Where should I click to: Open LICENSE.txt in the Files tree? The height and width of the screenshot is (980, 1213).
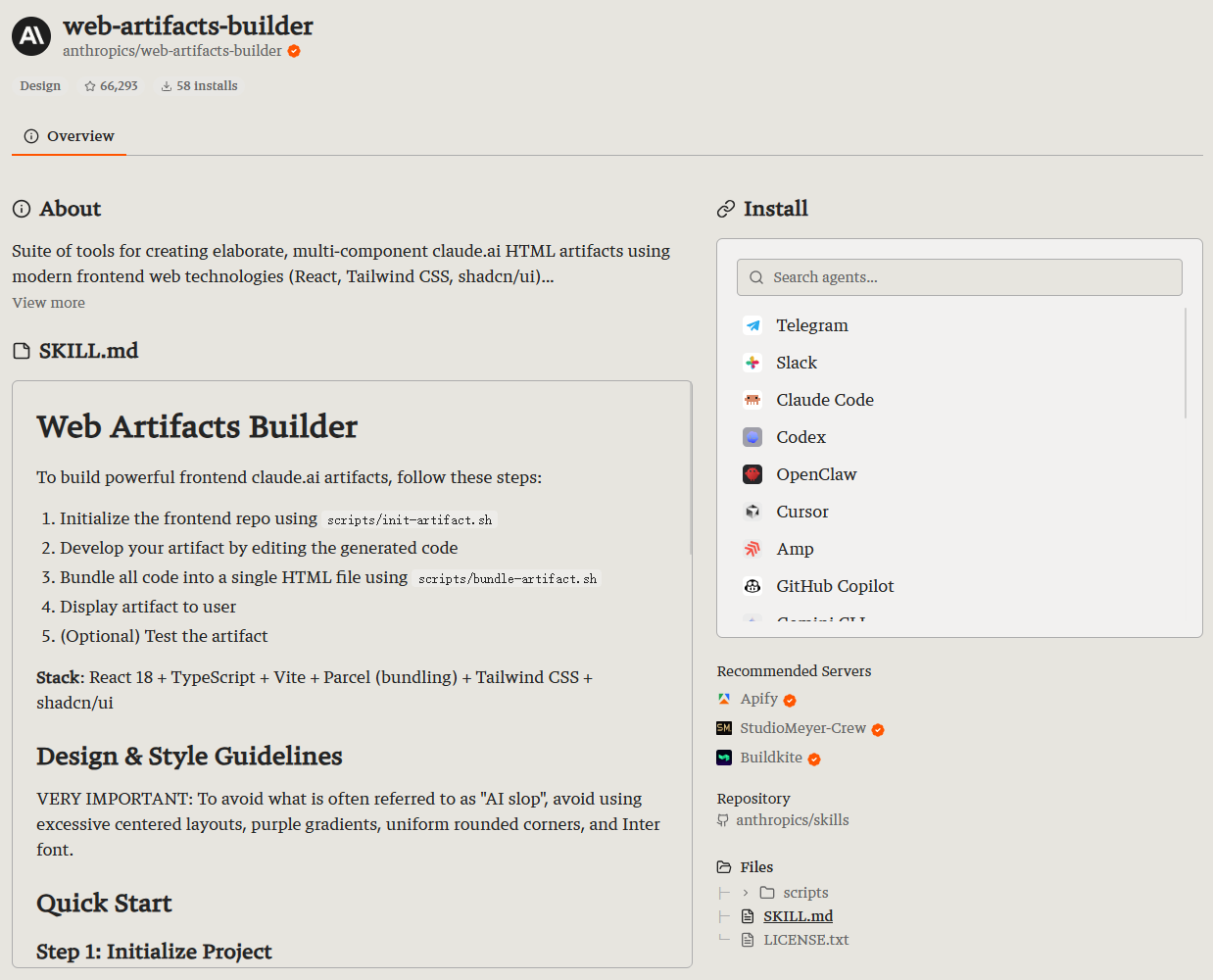click(x=806, y=940)
